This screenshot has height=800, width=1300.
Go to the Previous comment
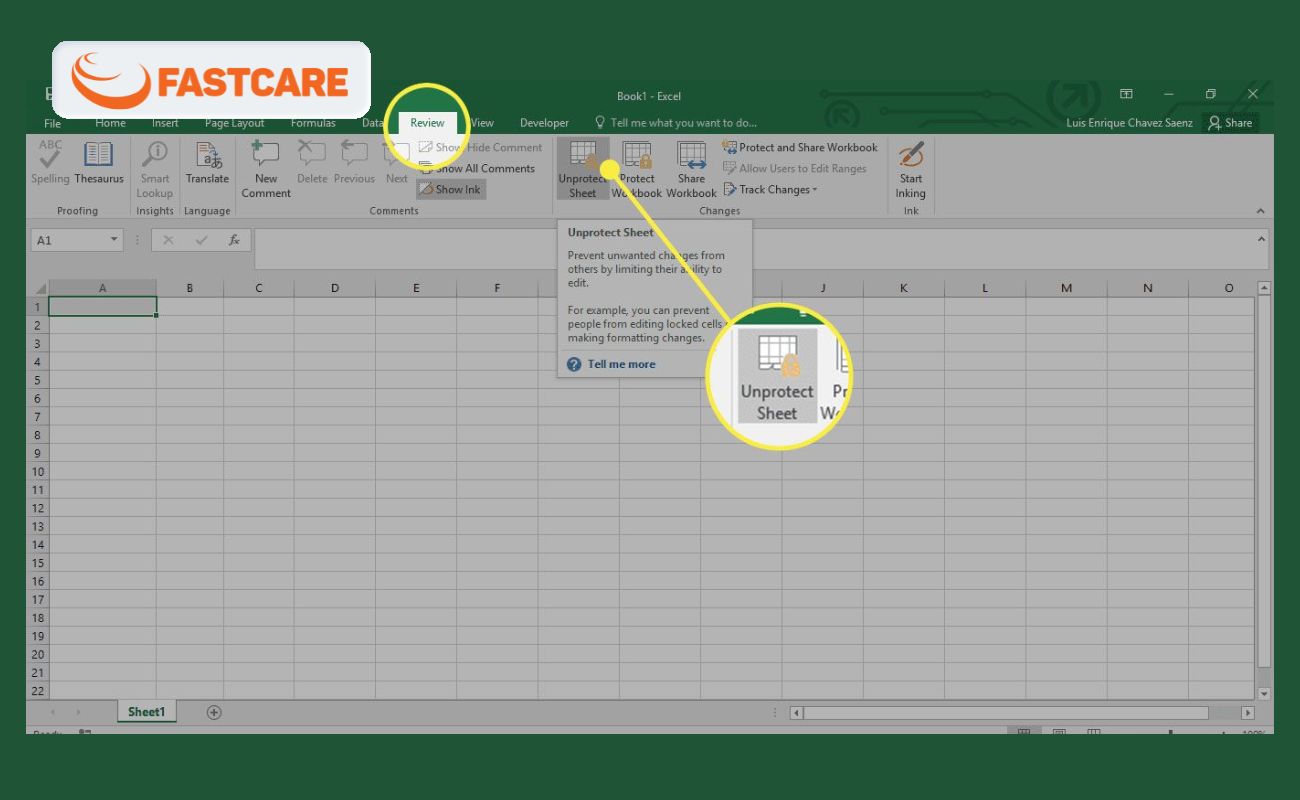[354, 163]
